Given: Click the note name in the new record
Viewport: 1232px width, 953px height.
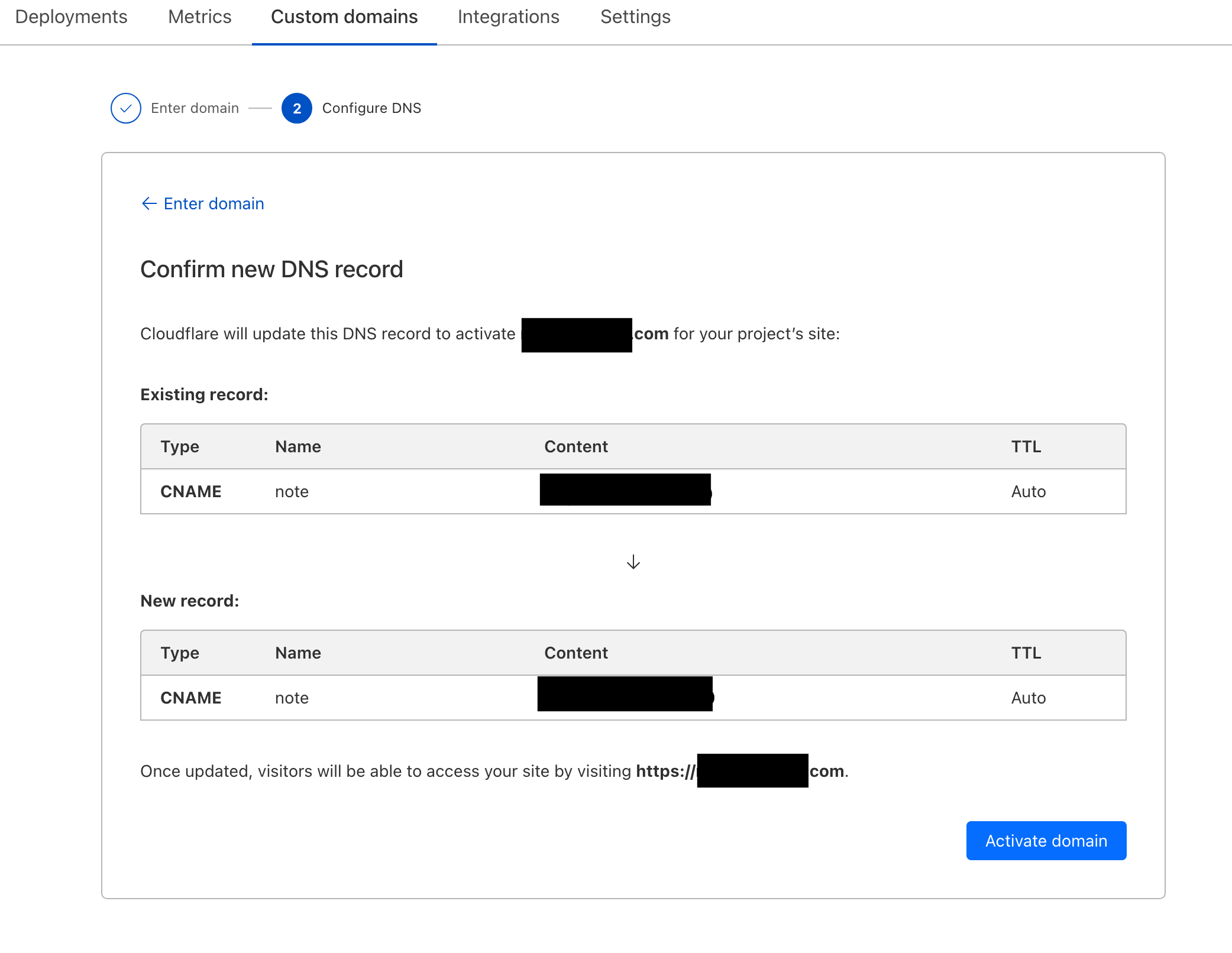Looking at the screenshot, I should click(x=292, y=698).
